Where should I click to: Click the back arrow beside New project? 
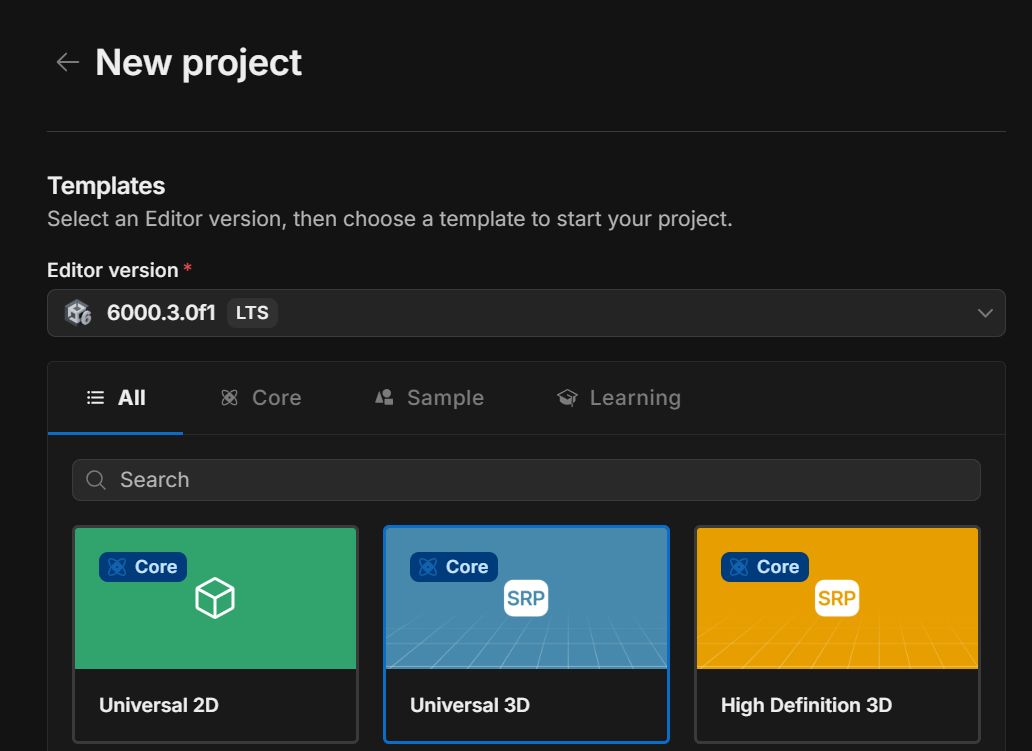pyautogui.click(x=67, y=62)
